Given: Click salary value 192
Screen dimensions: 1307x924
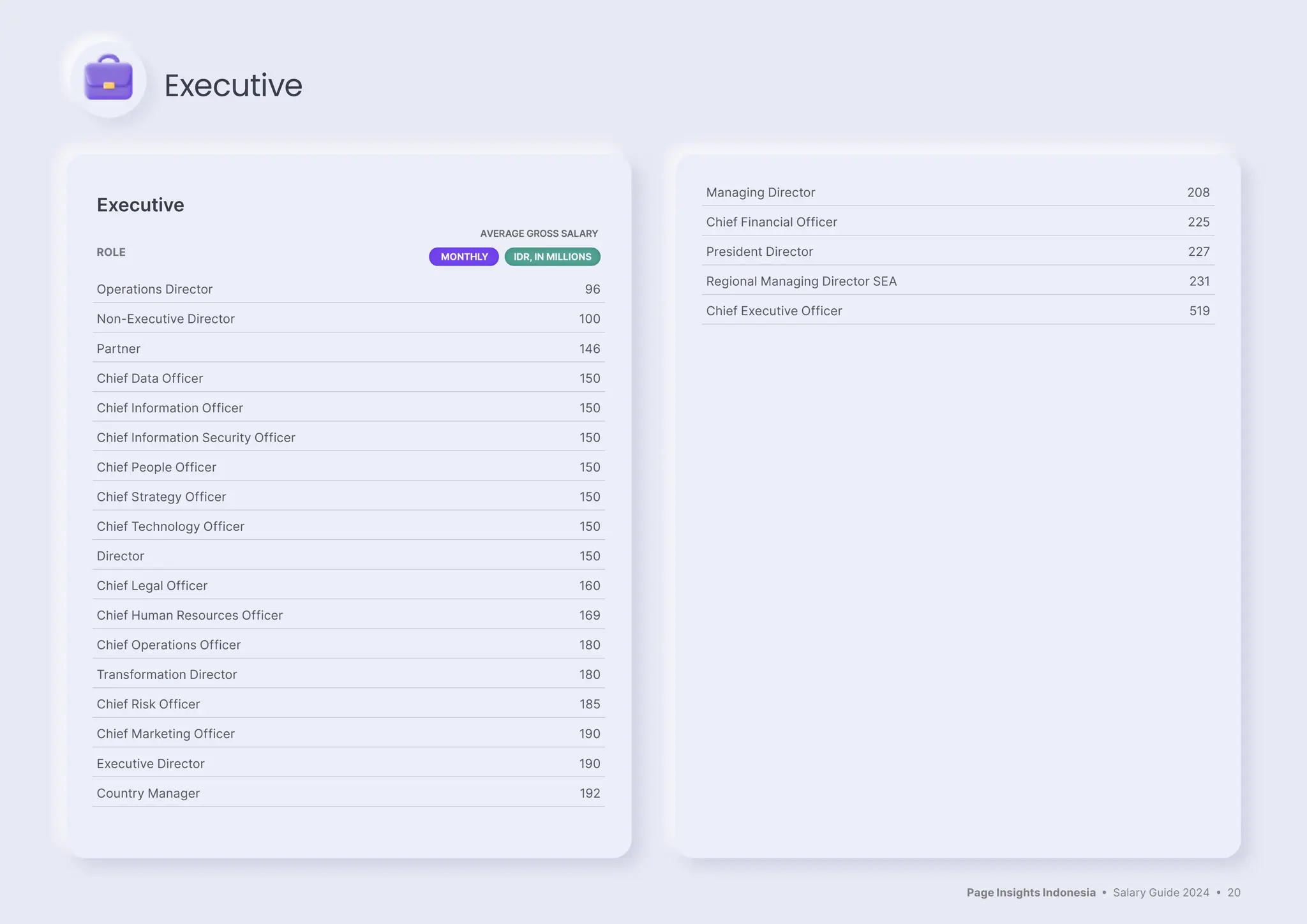Looking at the screenshot, I should 590,793.
